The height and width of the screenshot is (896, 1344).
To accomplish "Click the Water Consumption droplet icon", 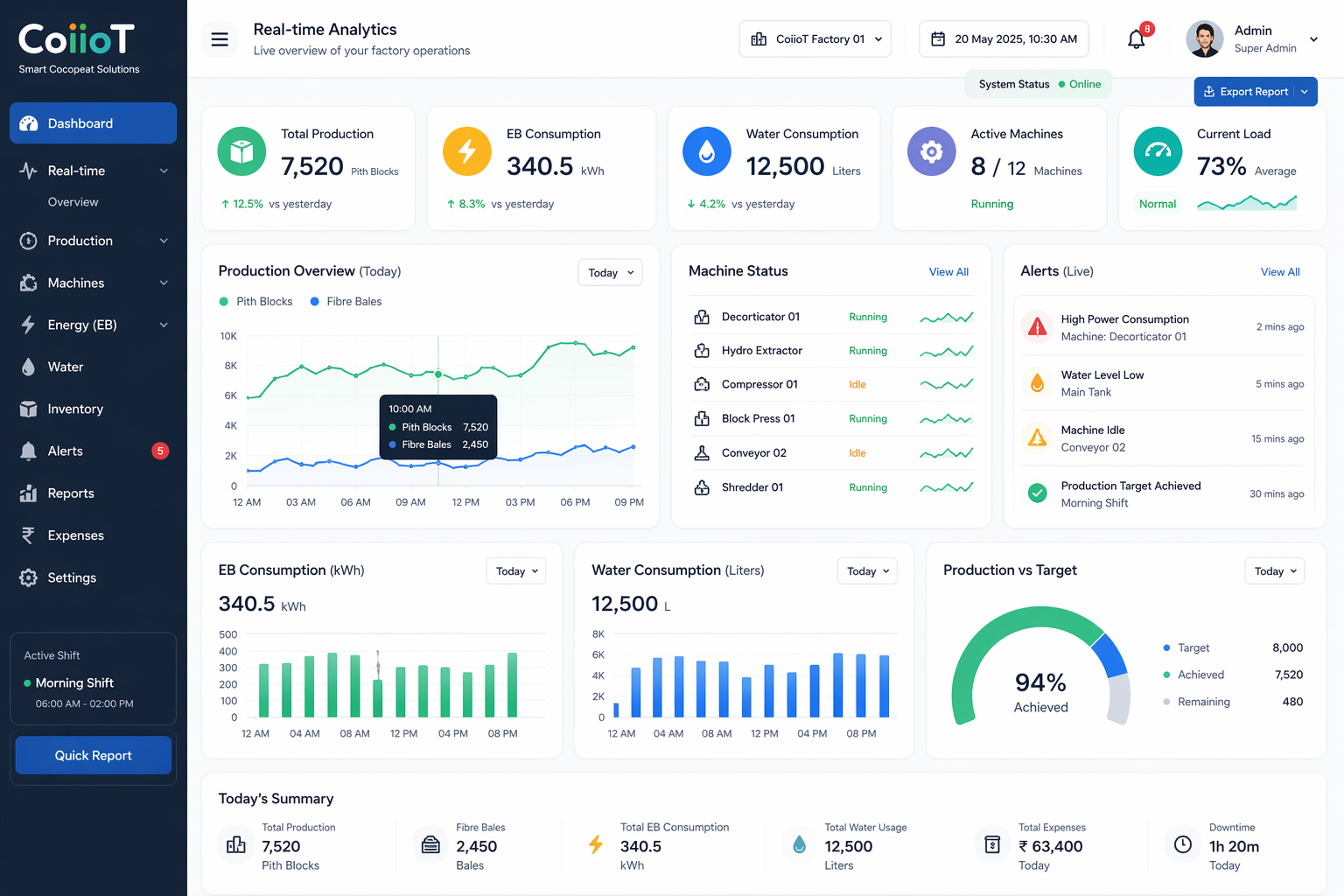I will coord(707,151).
